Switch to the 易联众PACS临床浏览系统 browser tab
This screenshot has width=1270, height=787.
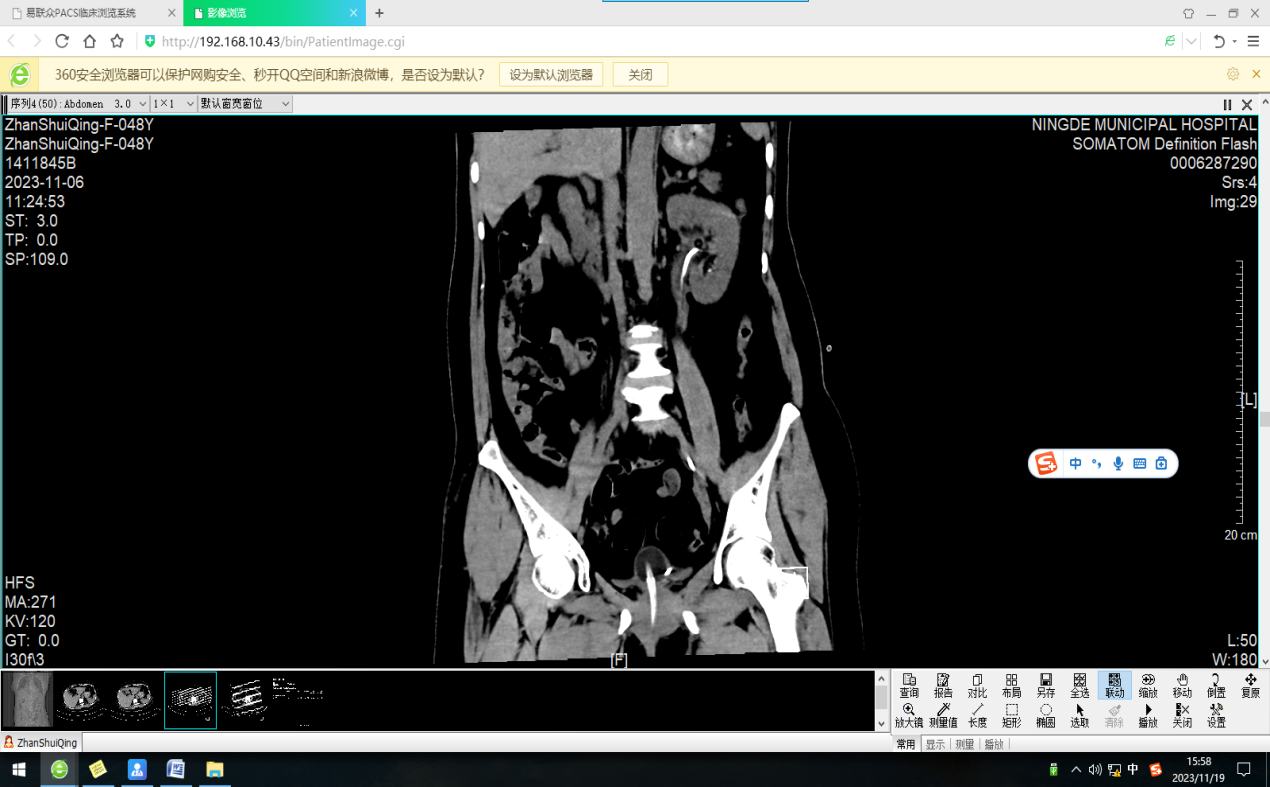90,13
